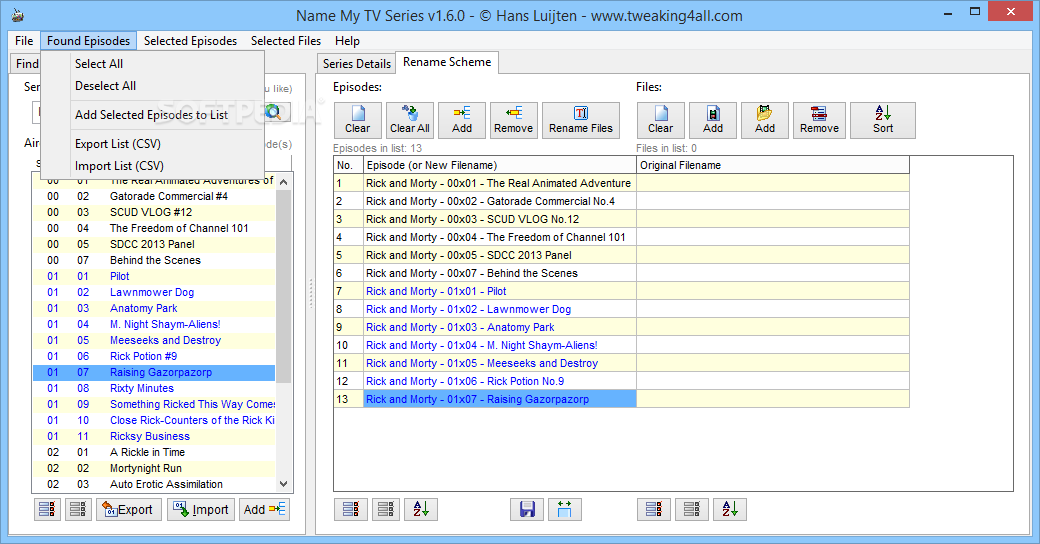Deselect all files icon below Files list
The width and height of the screenshot is (1040, 544).
pos(692,510)
